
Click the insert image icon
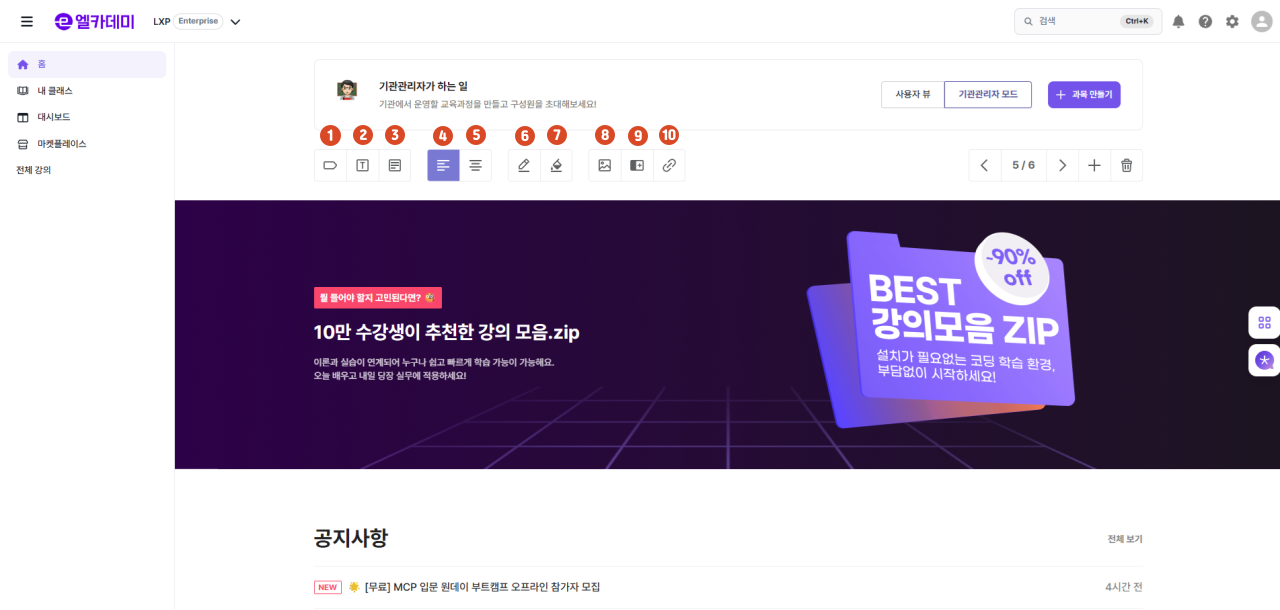tap(604, 165)
